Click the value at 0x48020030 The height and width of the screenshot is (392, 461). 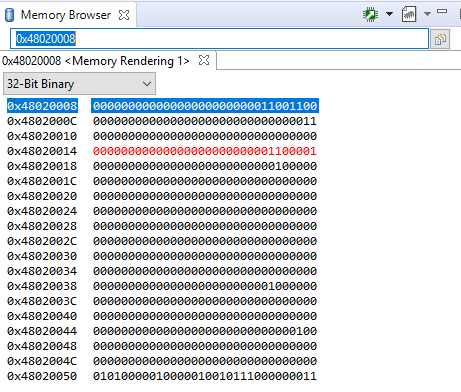205,256
